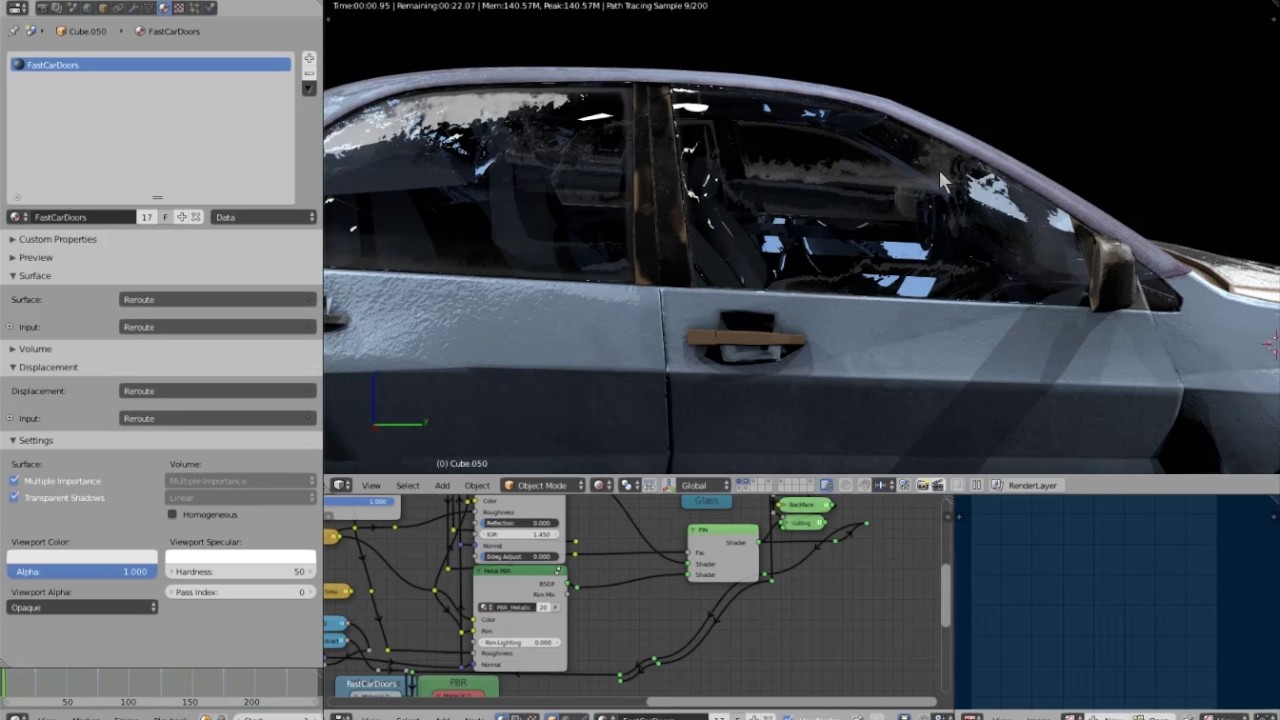Toggle Transparent Shadows checkbox
Screen dimensions: 1280x720
(x=14, y=498)
